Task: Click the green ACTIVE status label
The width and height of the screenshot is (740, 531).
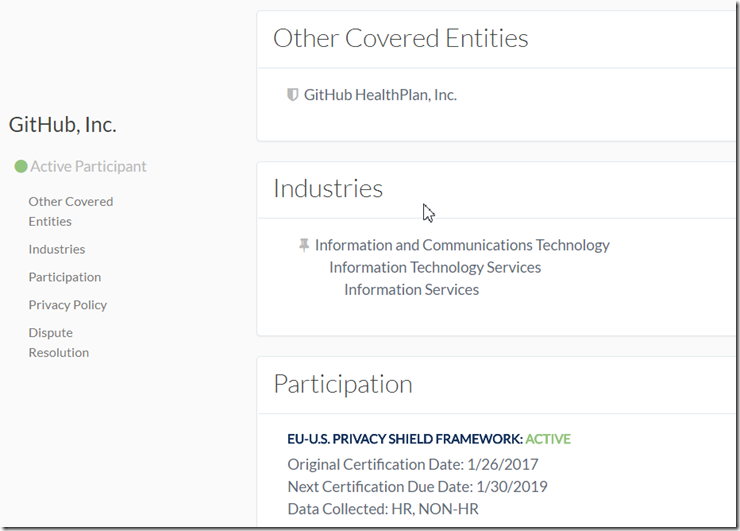Action: pyautogui.click(x=548, y=439)
